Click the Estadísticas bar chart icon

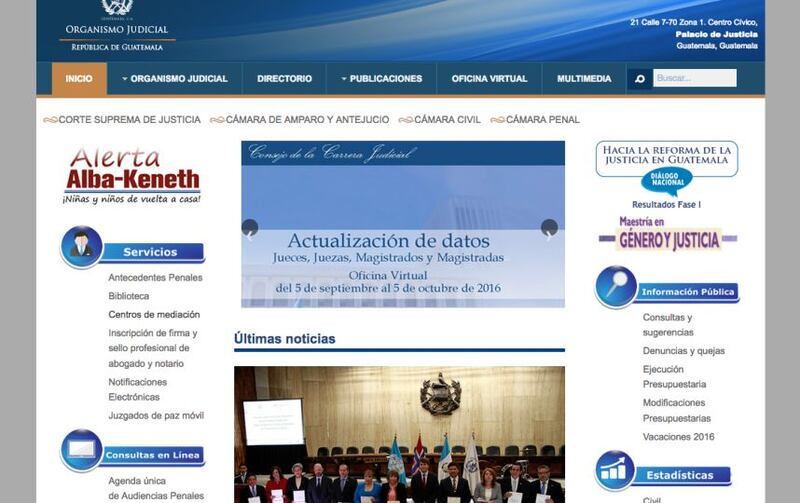(615, 470)
